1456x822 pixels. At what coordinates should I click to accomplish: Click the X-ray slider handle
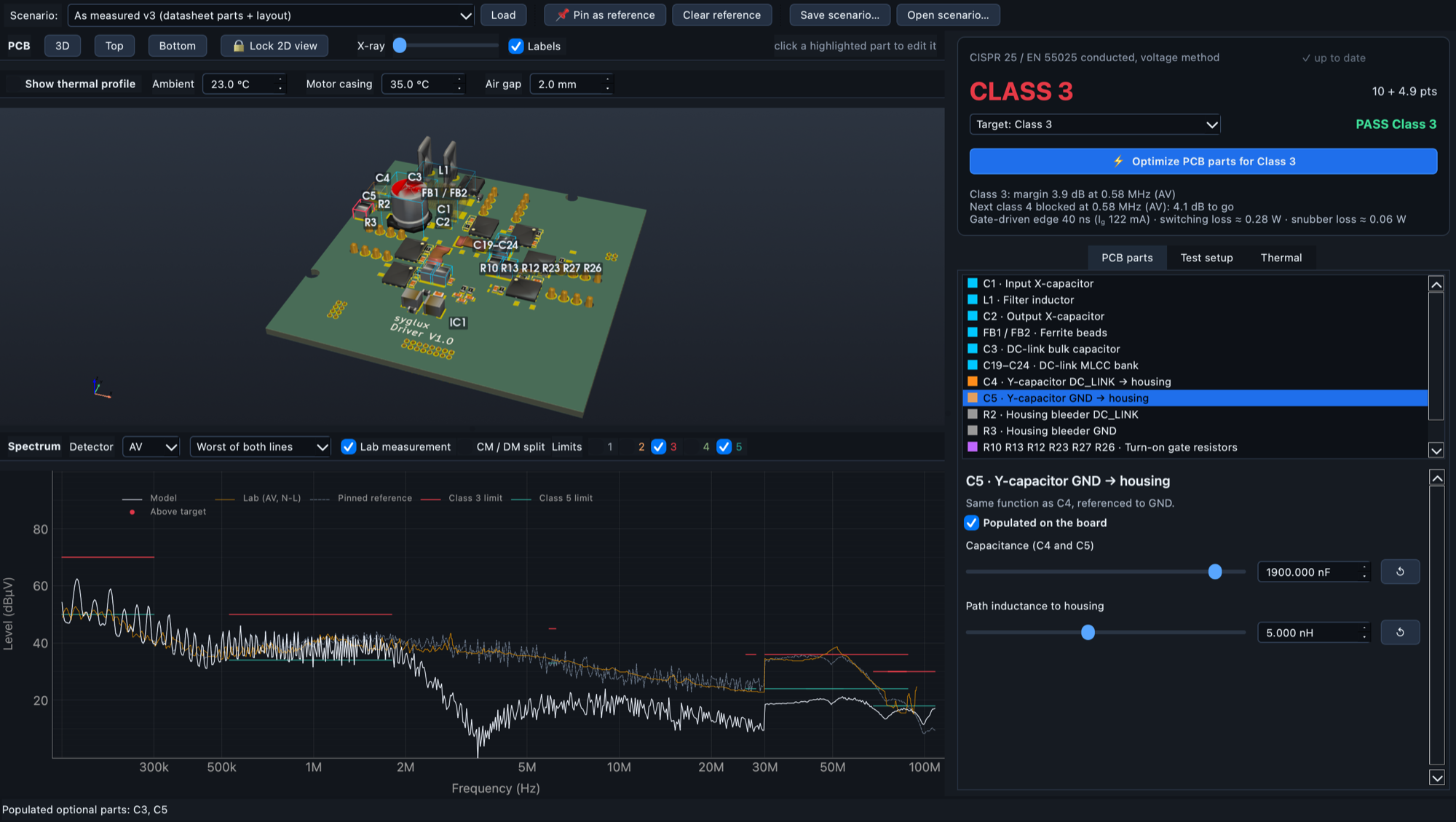tap(400, 46)
